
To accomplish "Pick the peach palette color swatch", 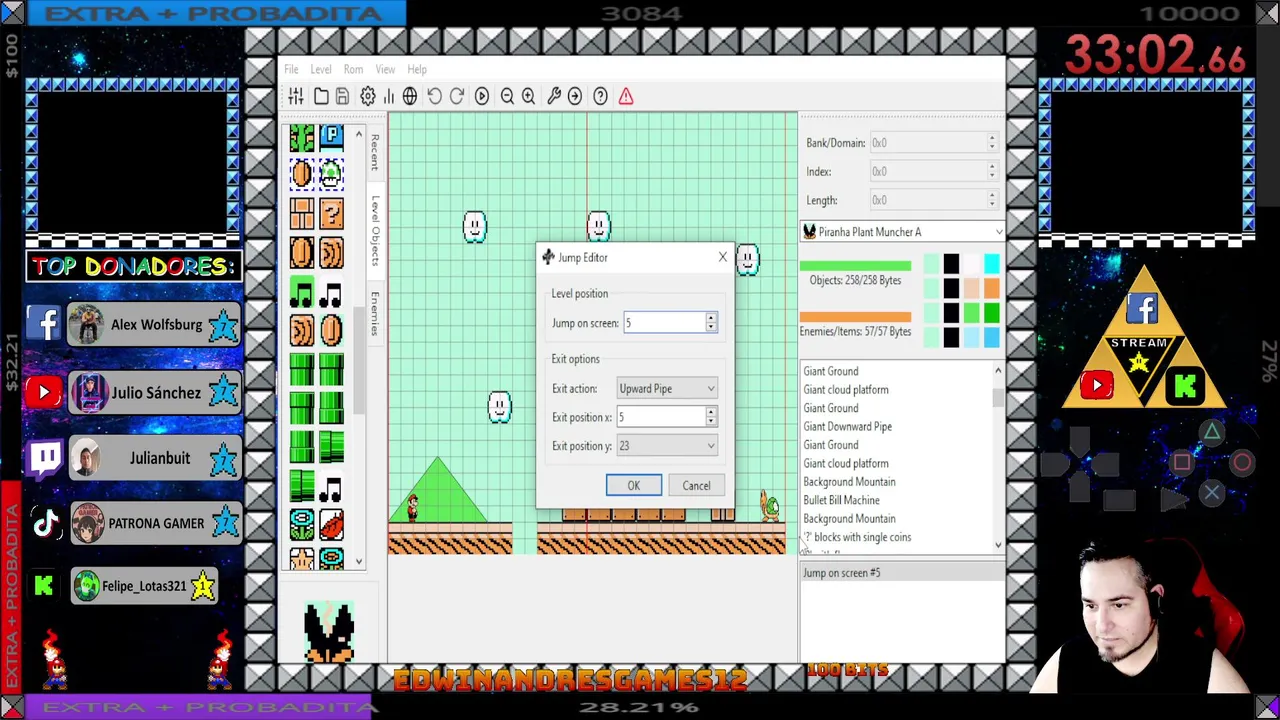I will pos(971,289).
